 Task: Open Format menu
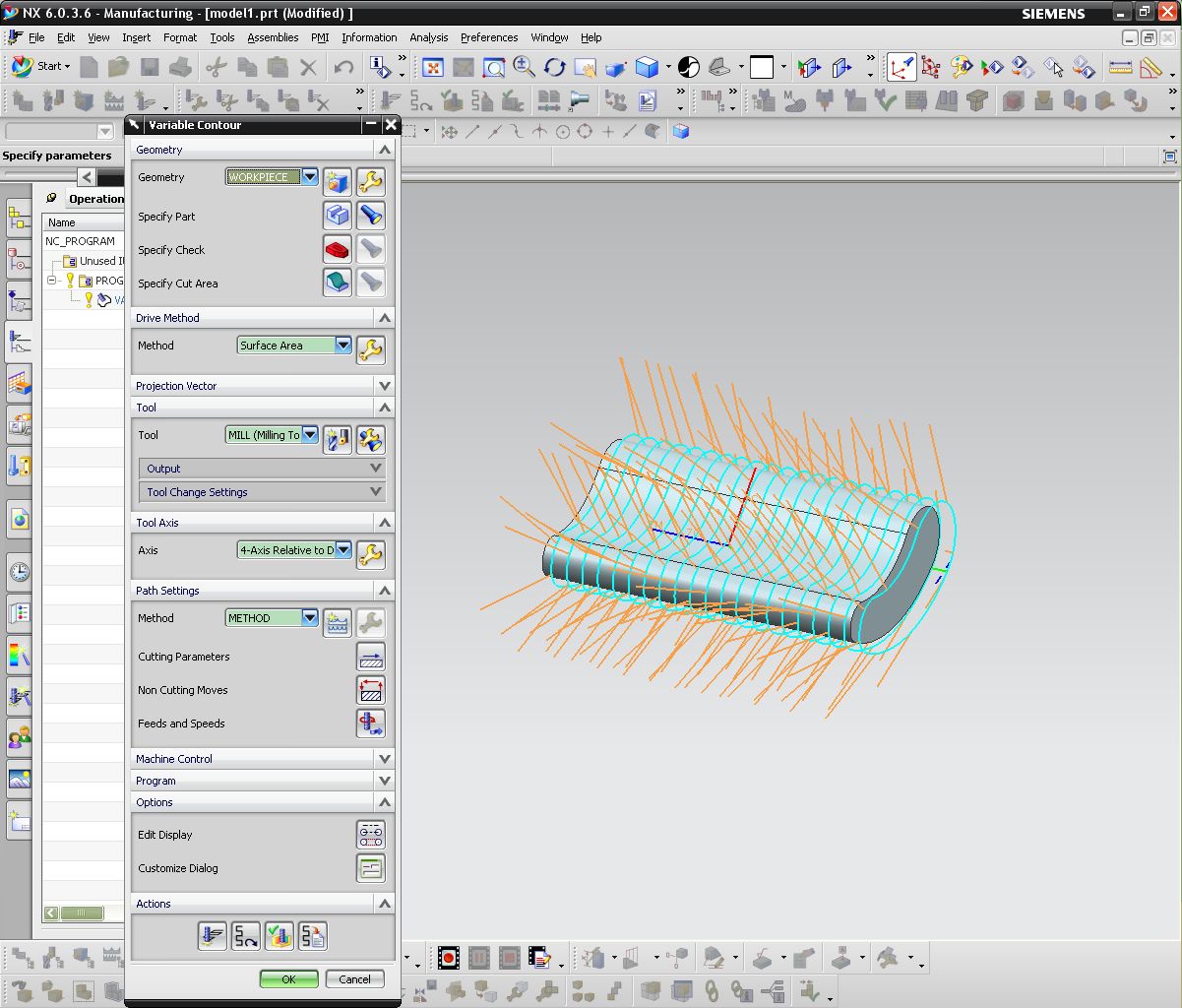click(180, 37)
